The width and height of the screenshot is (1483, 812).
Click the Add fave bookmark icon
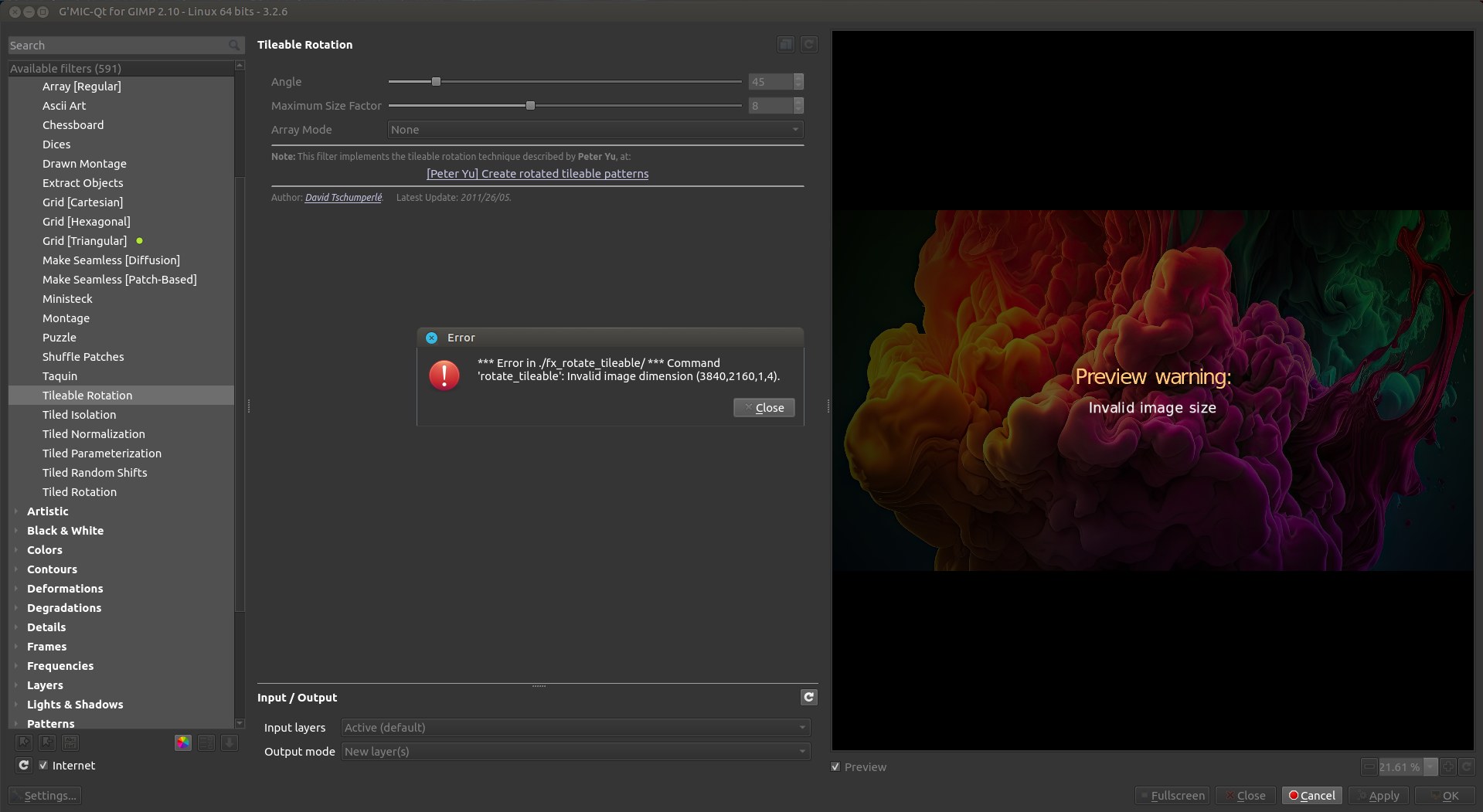[24, 742]
